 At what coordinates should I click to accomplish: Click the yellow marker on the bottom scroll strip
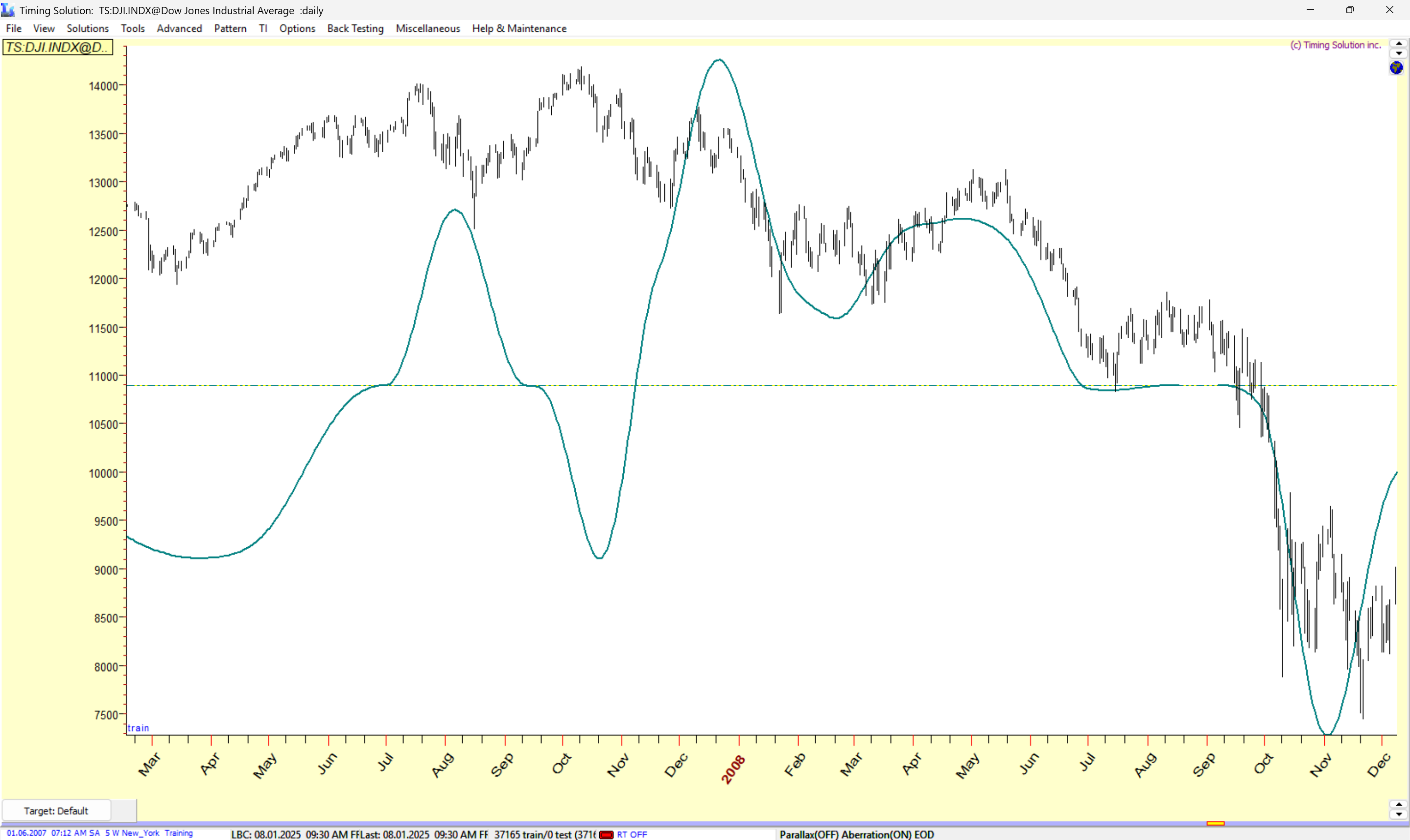[x=1215, y=823]
